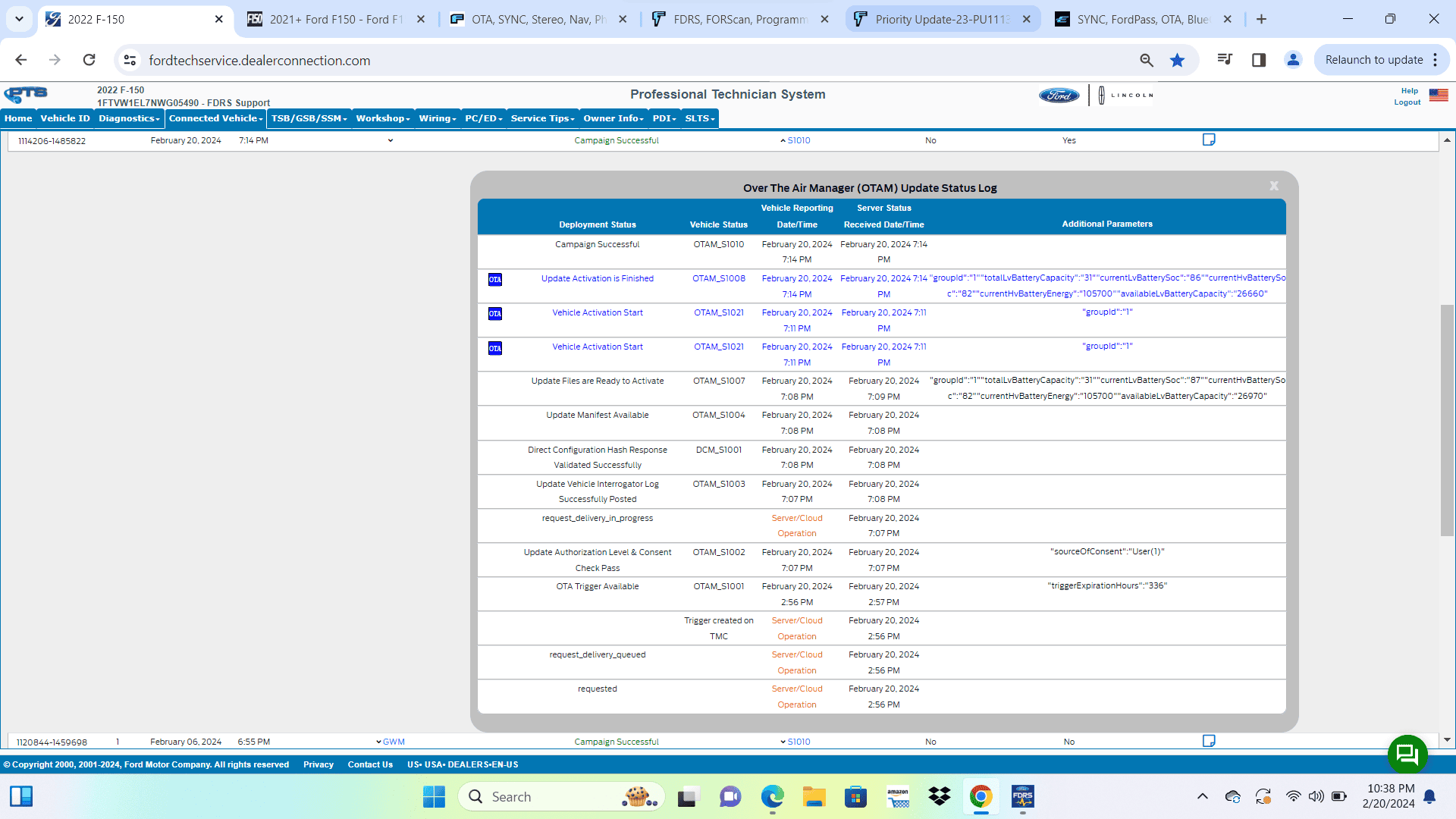Open note icon in the February 20 campaign row

[1209, 140]
